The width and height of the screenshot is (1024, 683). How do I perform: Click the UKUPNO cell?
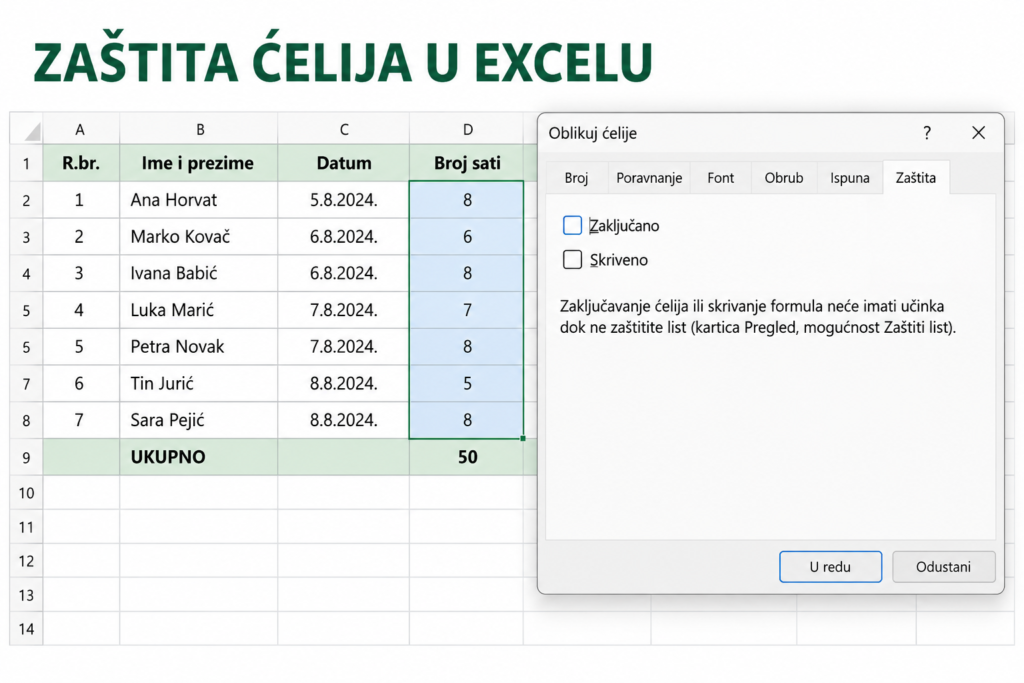[199, 457]
